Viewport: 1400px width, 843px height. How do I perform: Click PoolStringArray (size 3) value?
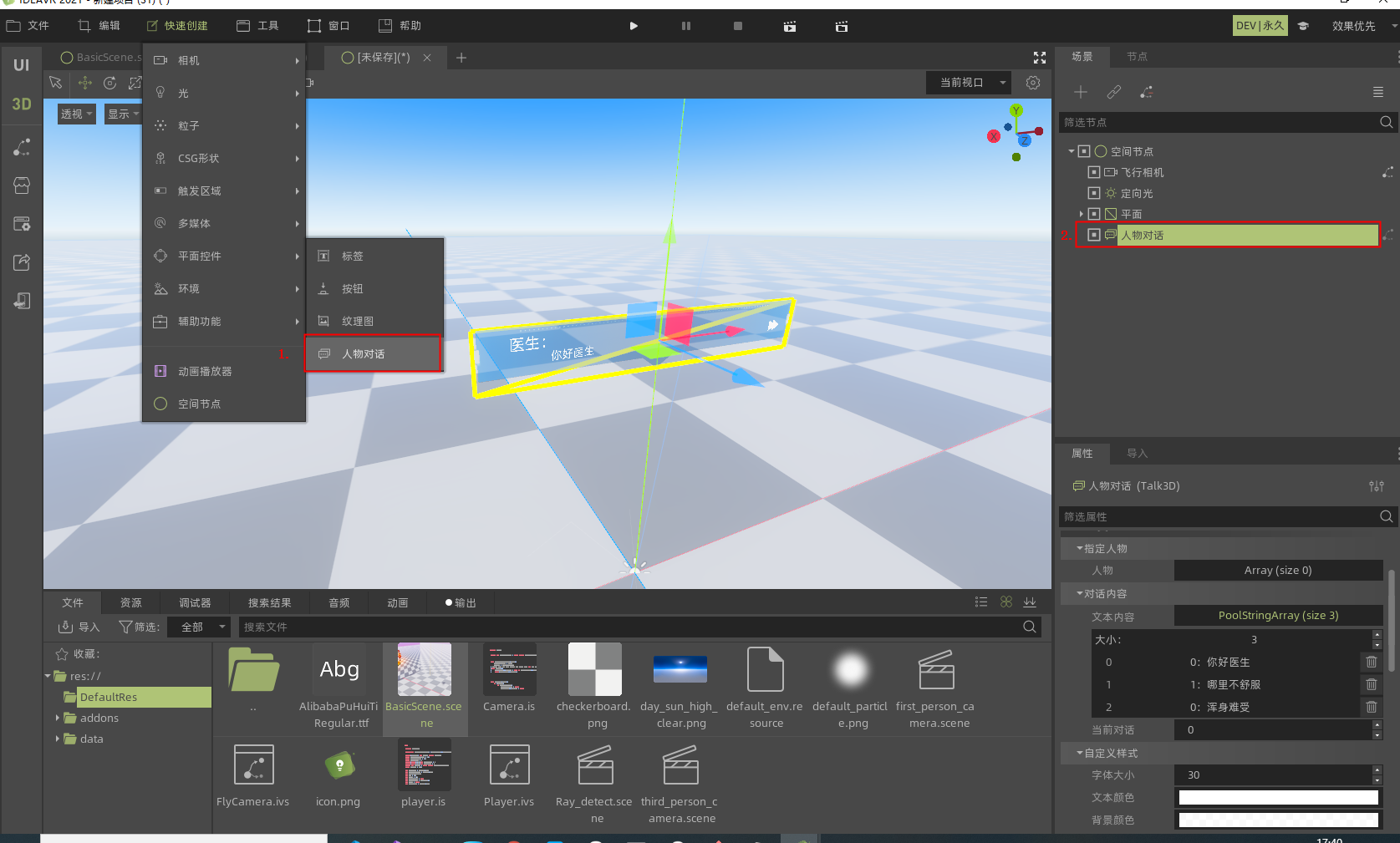(1278, 616)
